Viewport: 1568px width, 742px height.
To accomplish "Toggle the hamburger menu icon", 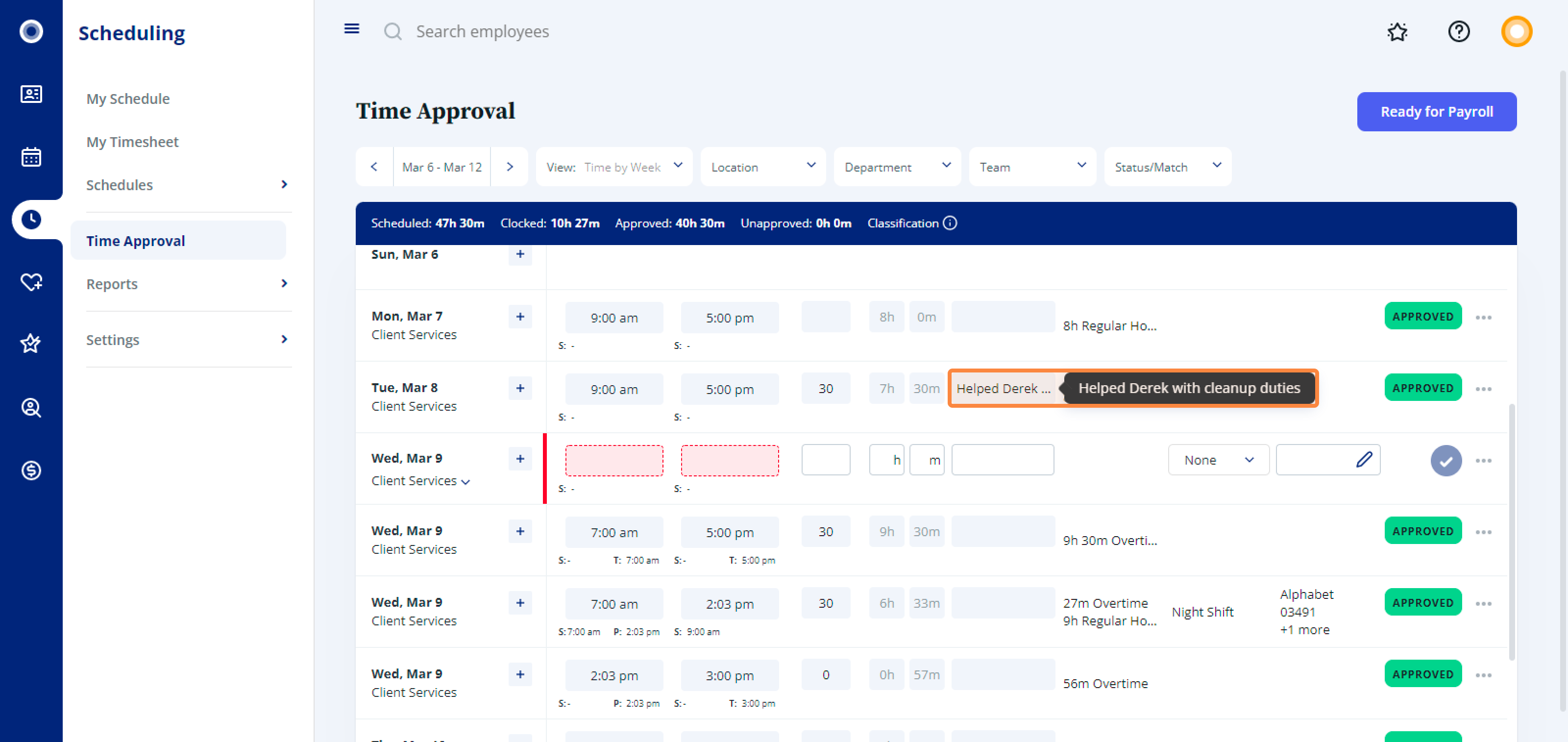I will (x=352, y=28).
